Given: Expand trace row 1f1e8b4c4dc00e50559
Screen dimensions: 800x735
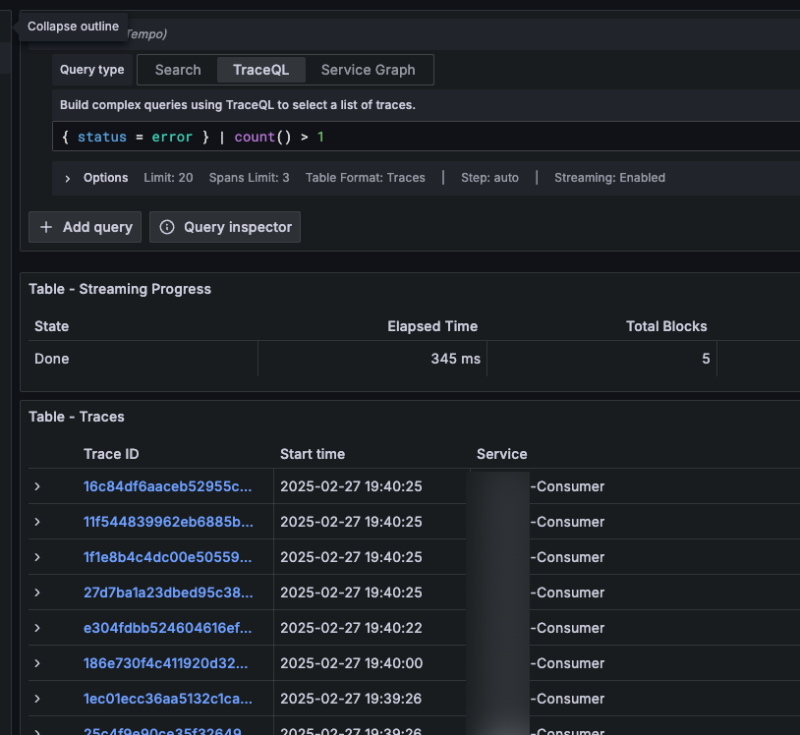Looking at the screenshot, I should point(37,557).
